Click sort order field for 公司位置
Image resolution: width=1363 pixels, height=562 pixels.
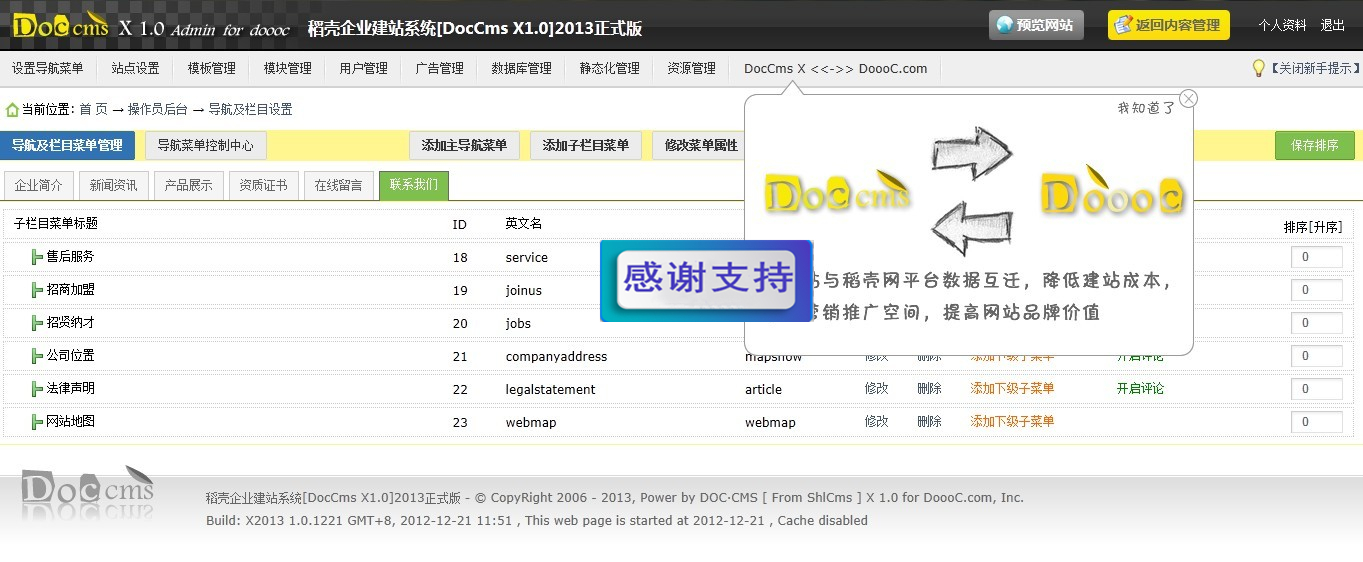pyautogui.click(x=1316, y=356)
